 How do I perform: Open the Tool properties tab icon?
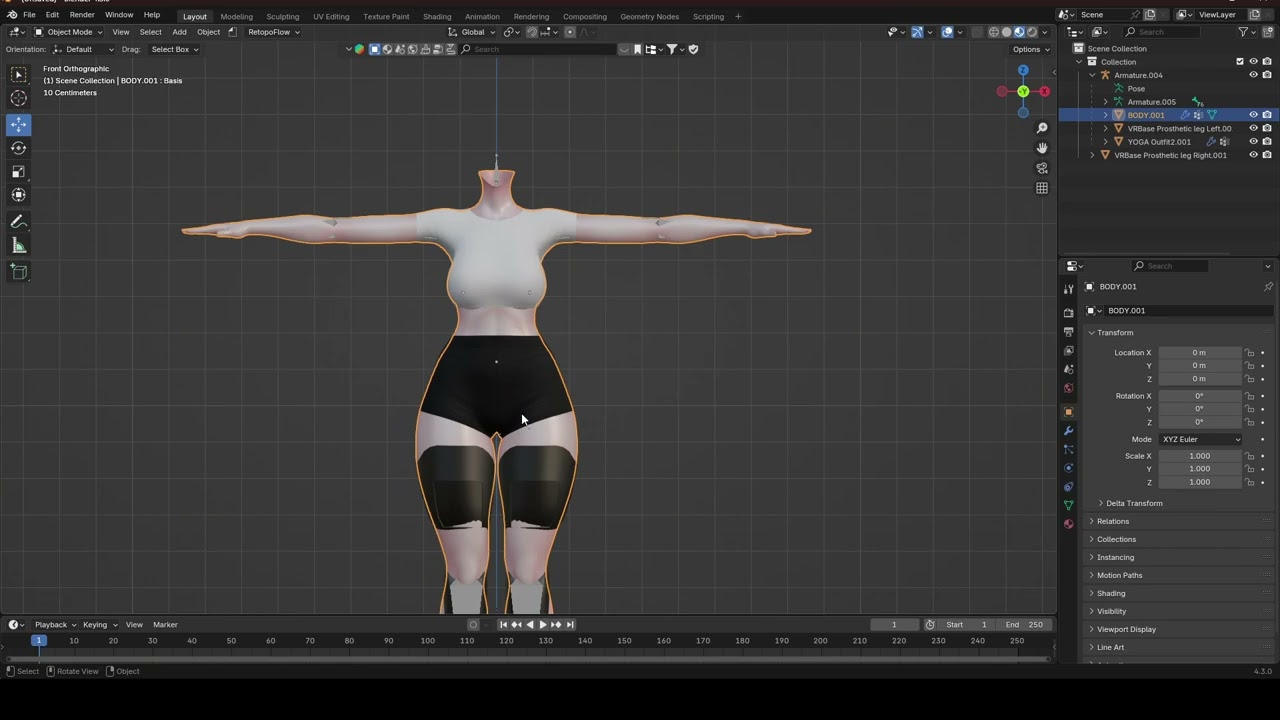click(x=1068, y=289)
